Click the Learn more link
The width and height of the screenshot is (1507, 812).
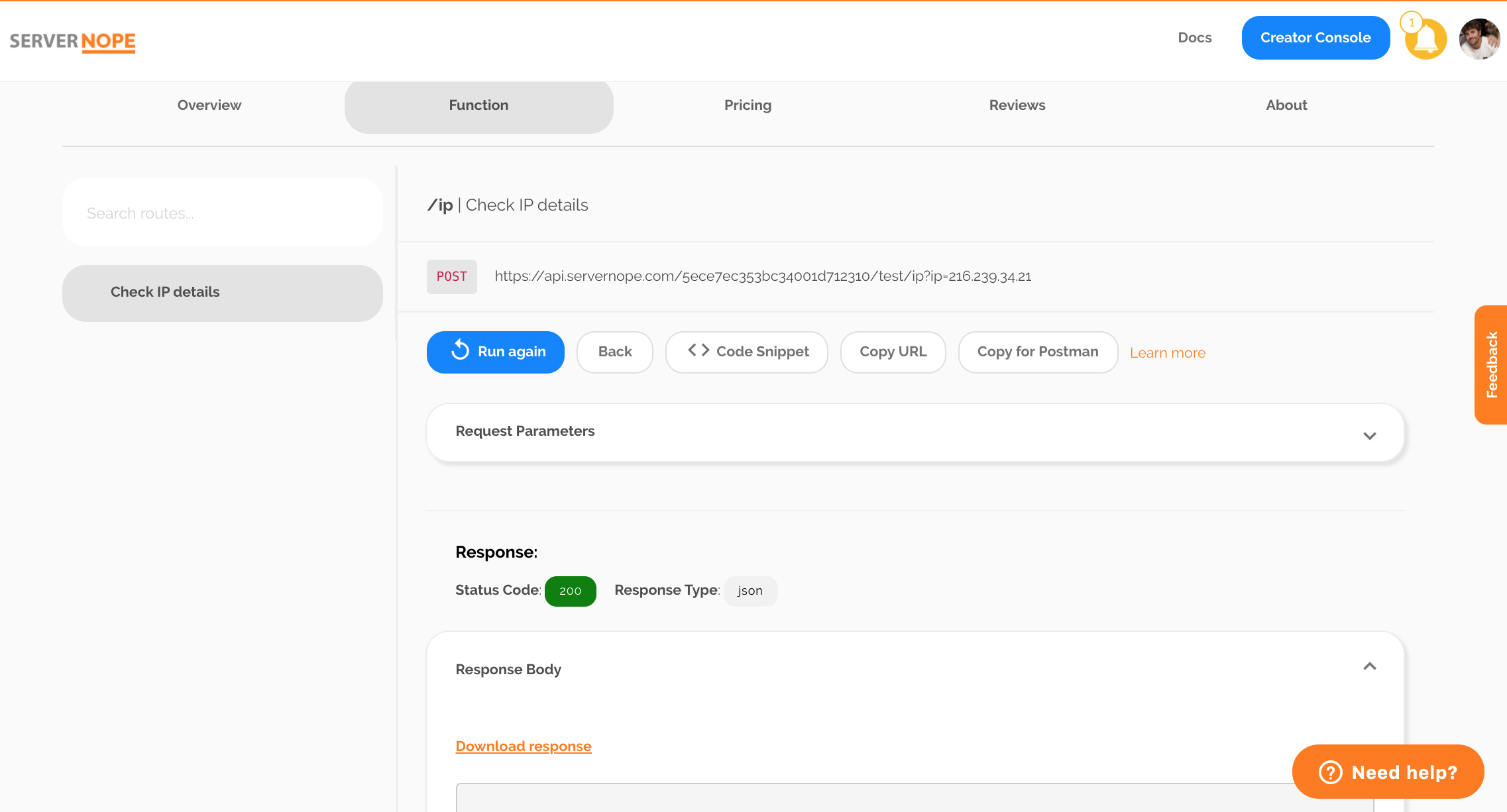click(1168, 352)
